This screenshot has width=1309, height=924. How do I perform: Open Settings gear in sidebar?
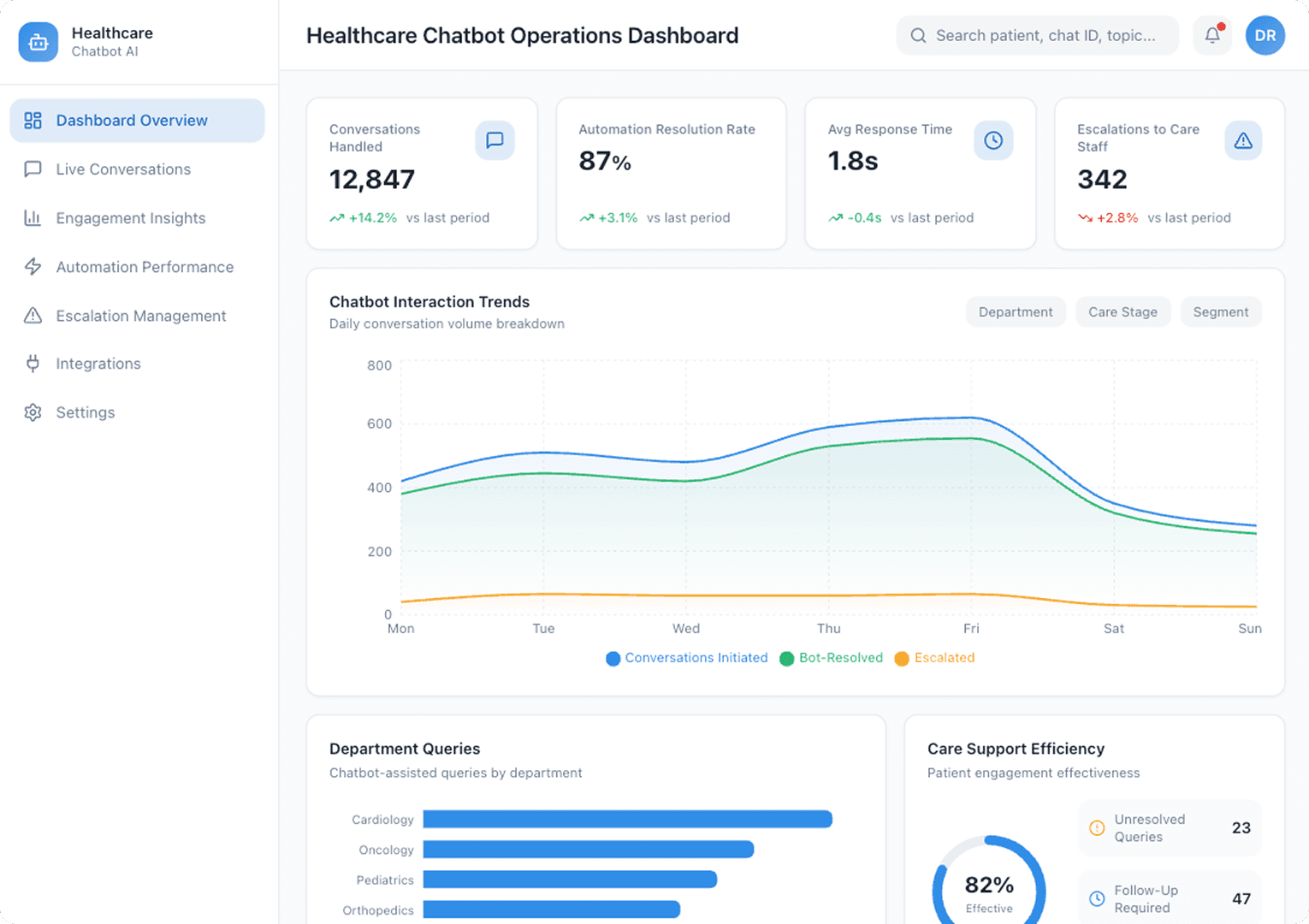coord(33,412)
